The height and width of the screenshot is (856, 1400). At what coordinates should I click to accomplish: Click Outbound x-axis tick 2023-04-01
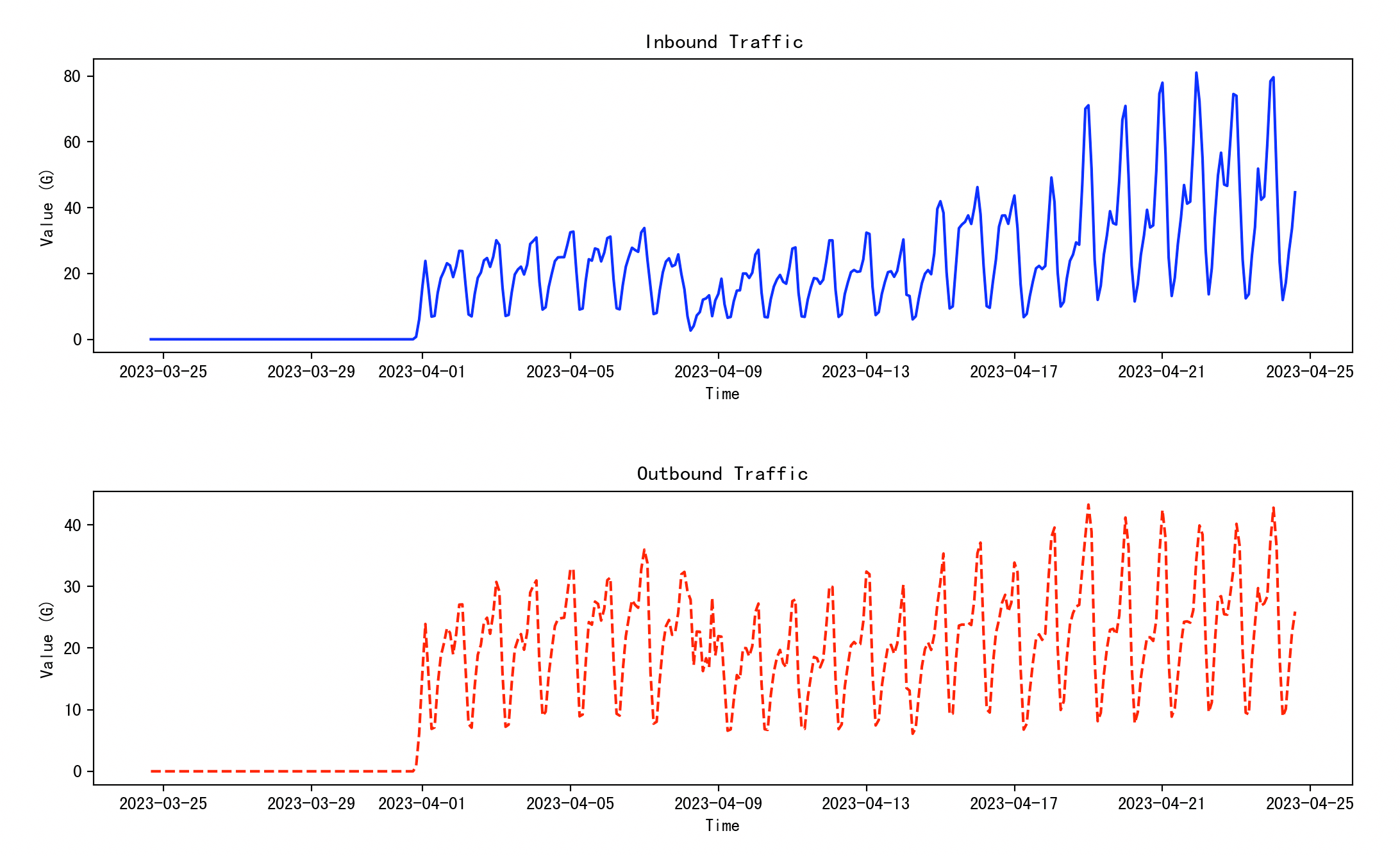422,804
